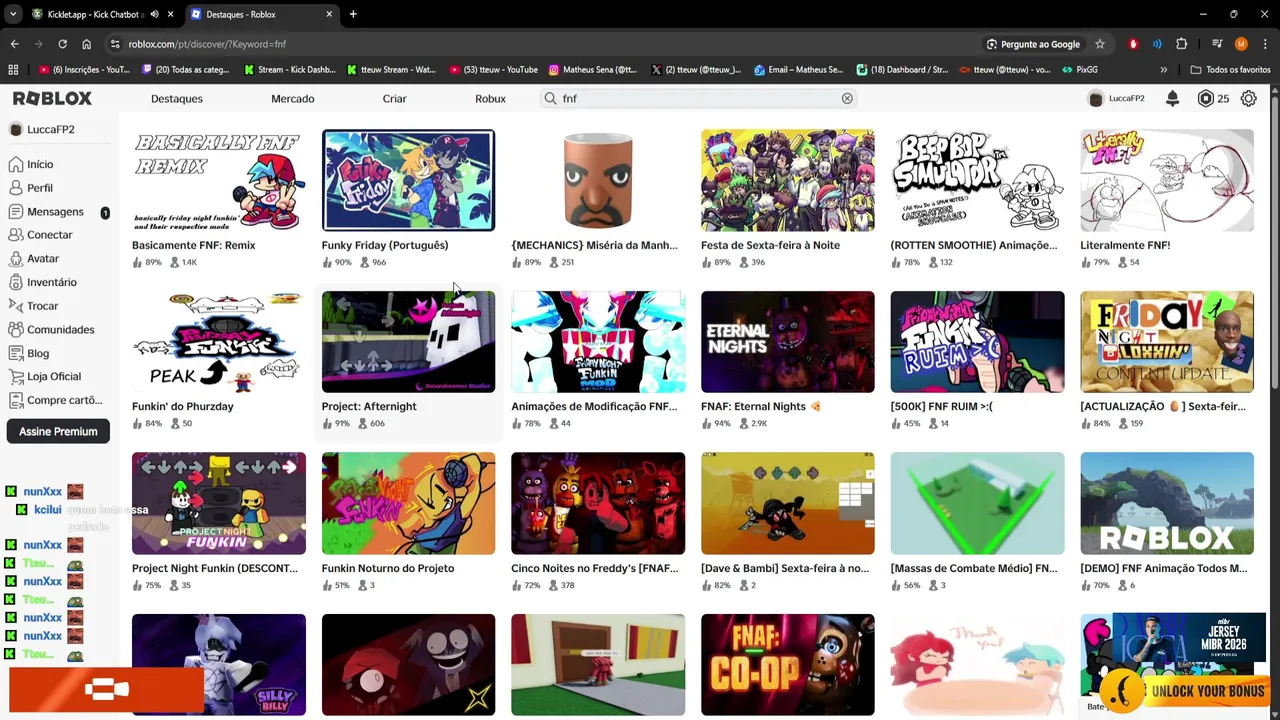Open Cinco Noites no Freddy's title
This screenshot has width=1280, height=720.
pyautogui.click(x=595, y=568)
